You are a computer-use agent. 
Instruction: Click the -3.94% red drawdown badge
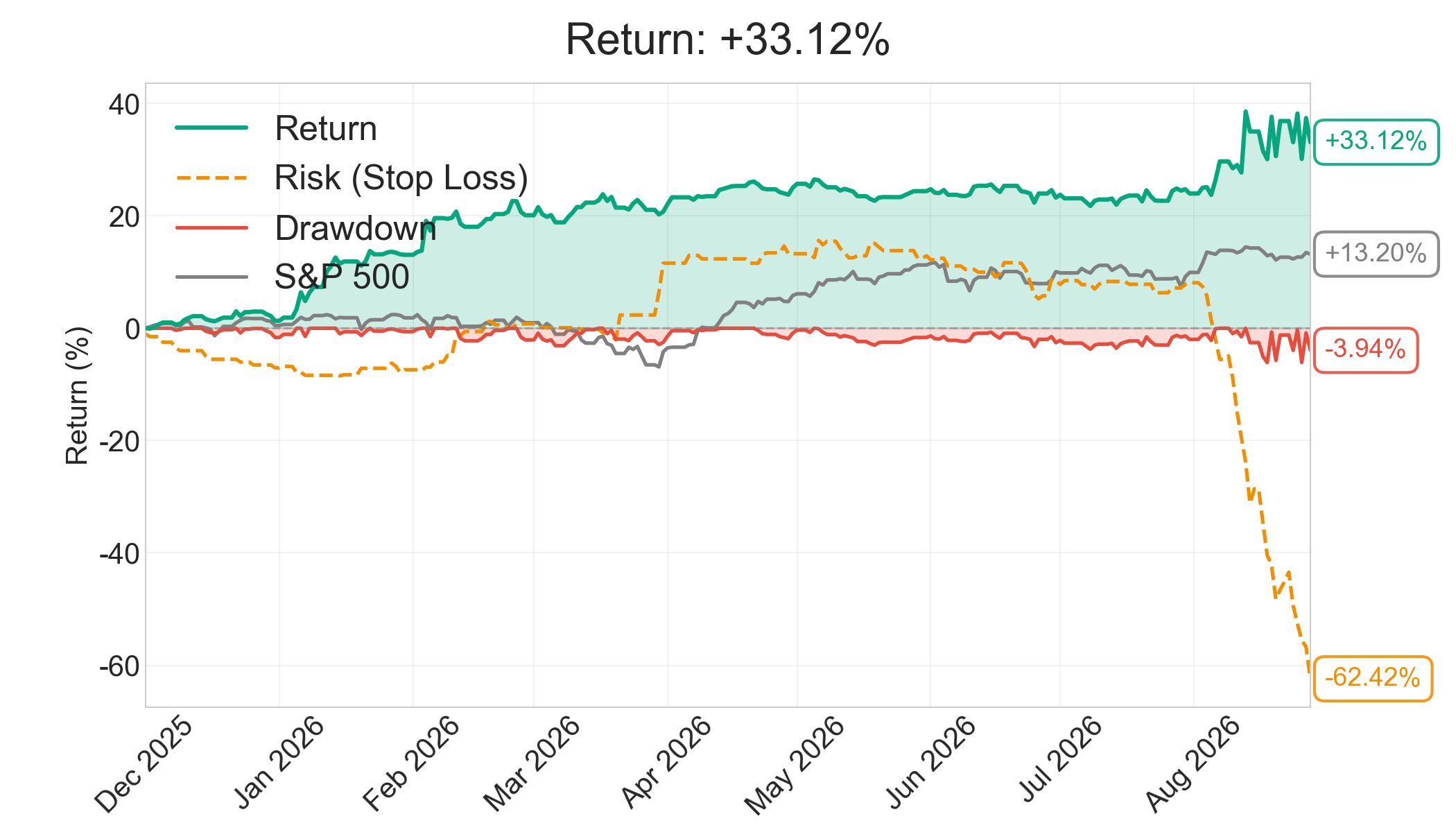(x=1366, y=349)
